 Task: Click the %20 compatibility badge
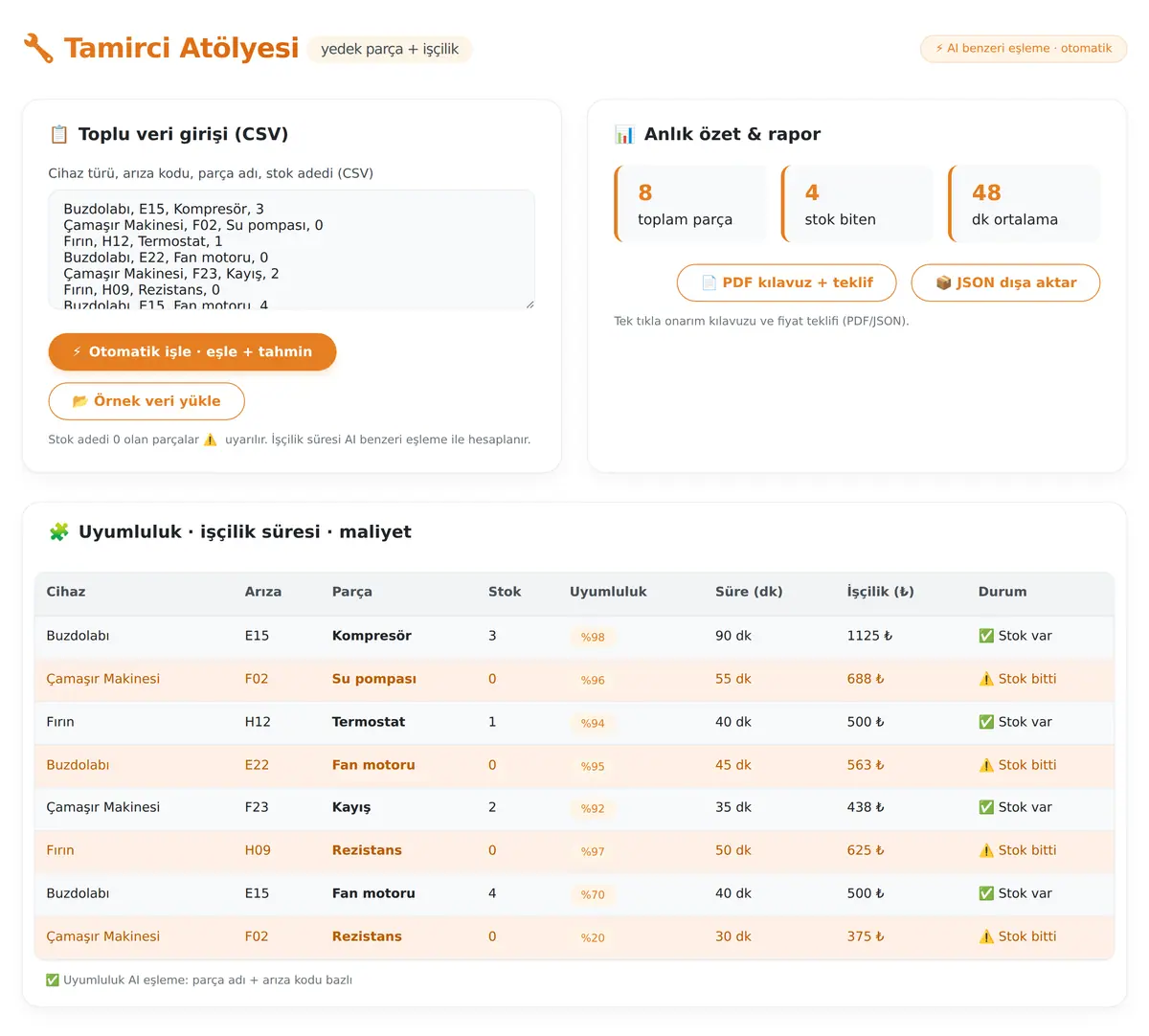pyautogui.click(x=593, y=937)
